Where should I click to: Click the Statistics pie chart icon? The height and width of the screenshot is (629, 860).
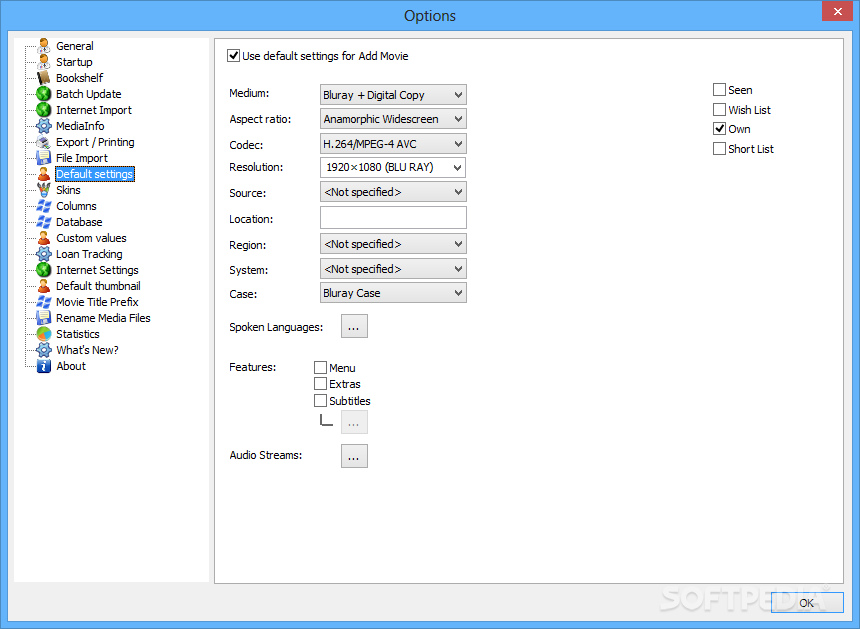click(44, 334)
